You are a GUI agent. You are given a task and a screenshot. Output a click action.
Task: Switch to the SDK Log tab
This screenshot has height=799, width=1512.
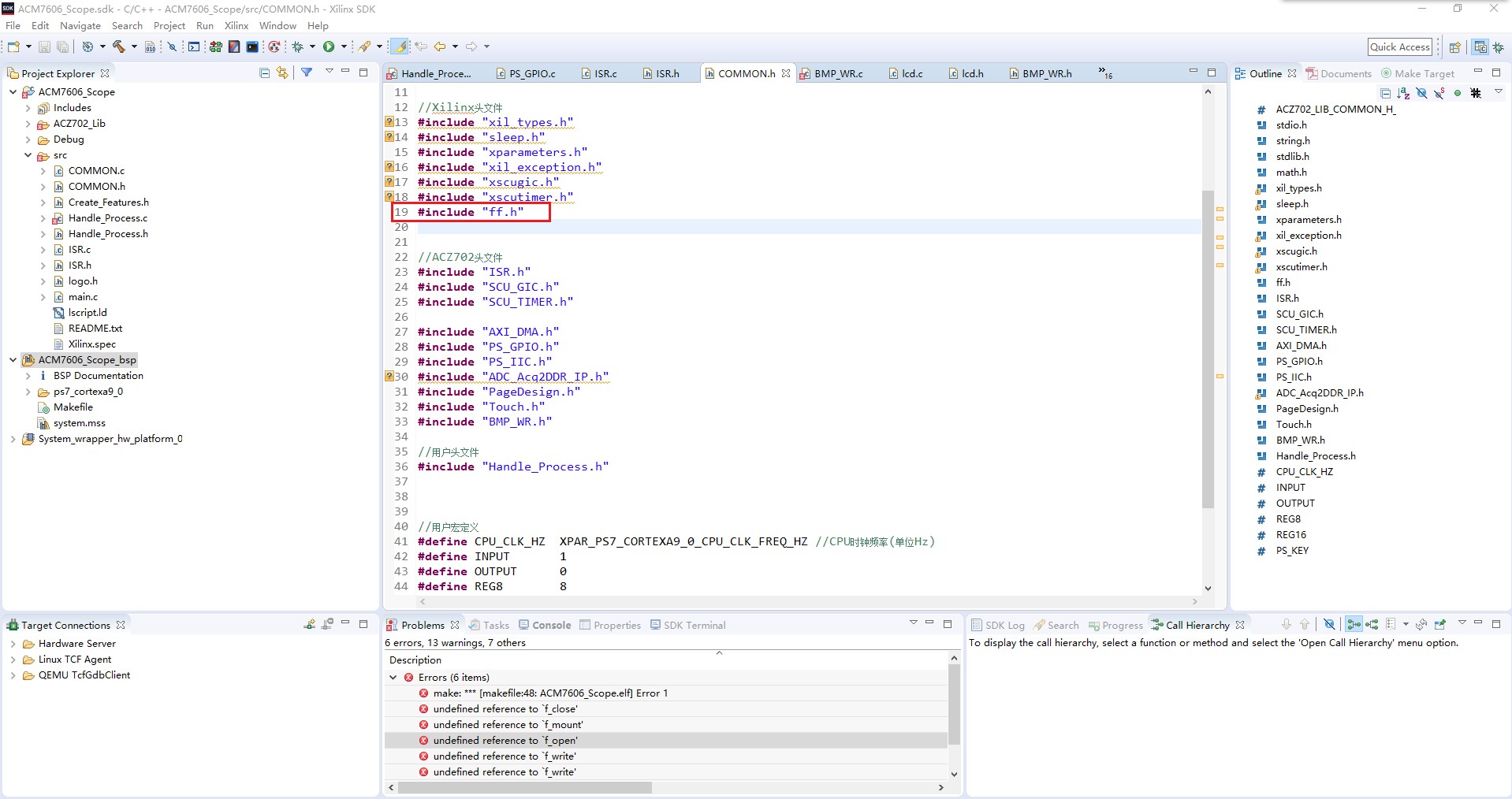coord(998,625)
